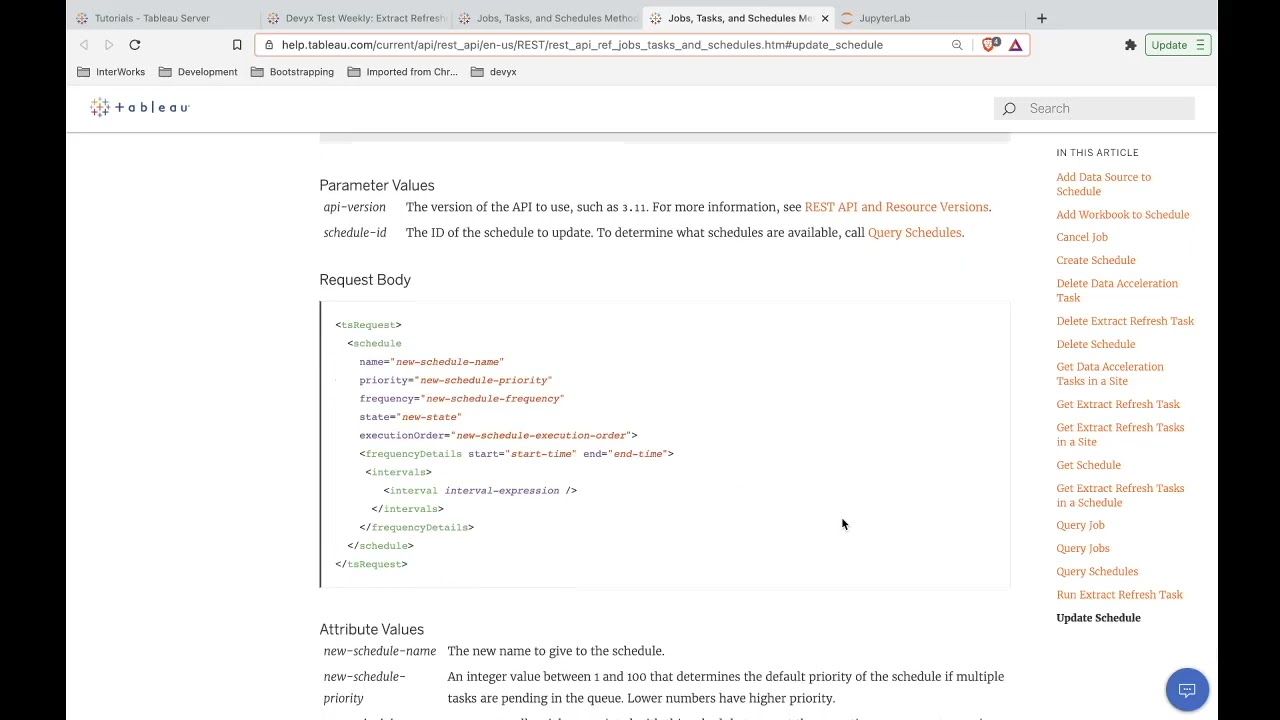Open the chat support bubble icon

pyautogui.click(x=1187, y=690)
